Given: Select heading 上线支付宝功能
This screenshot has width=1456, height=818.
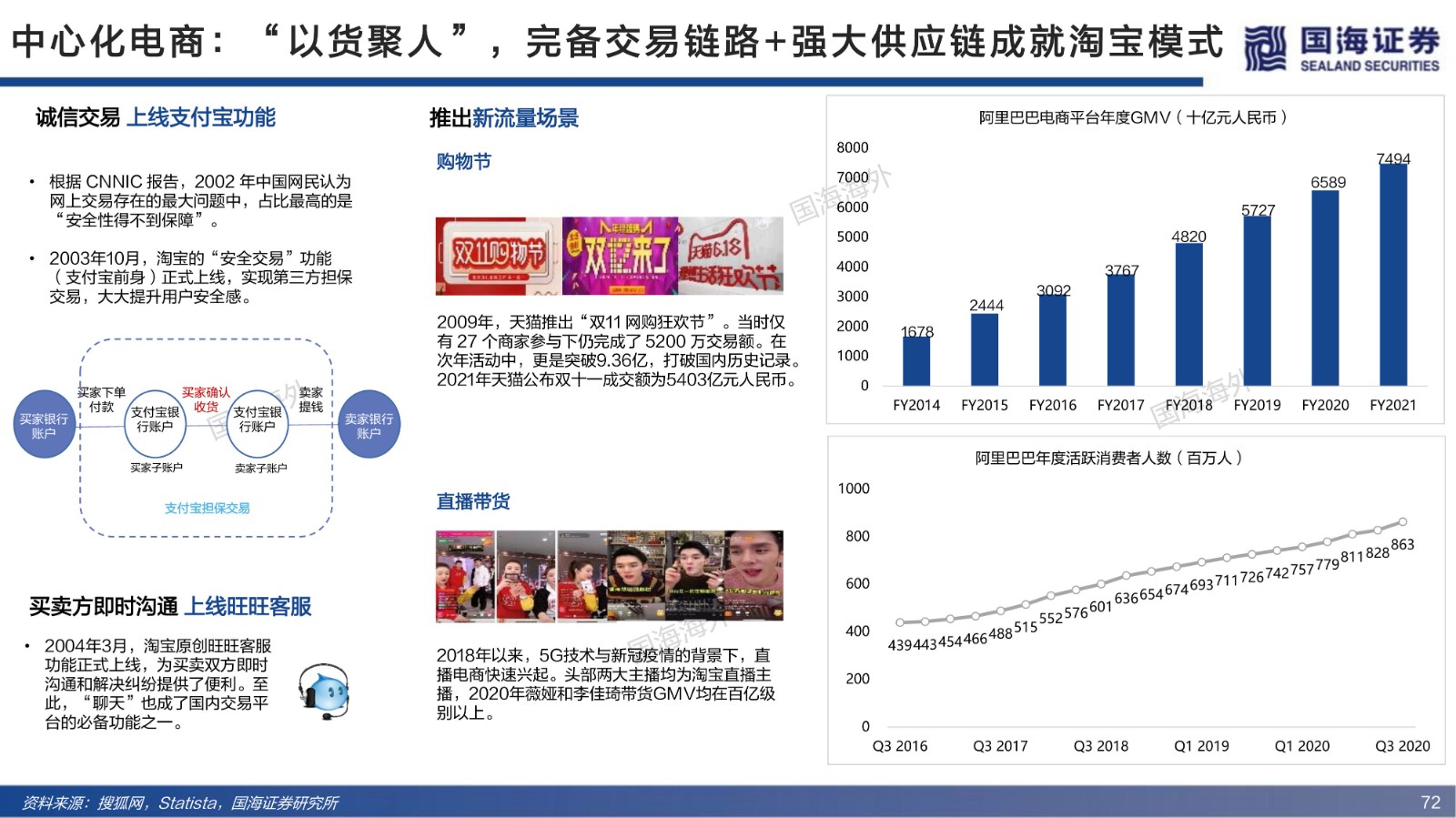Looking at the screenshot, I should (200, 117).
